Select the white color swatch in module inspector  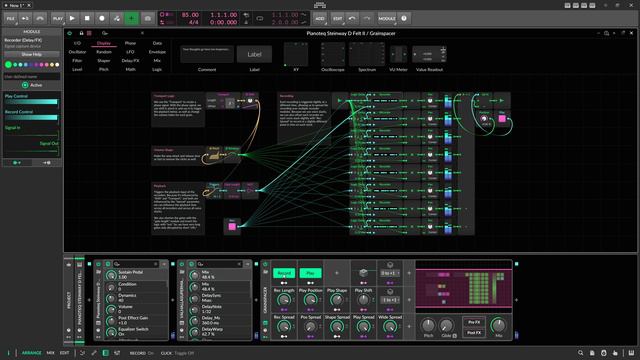tap(57, 64)
